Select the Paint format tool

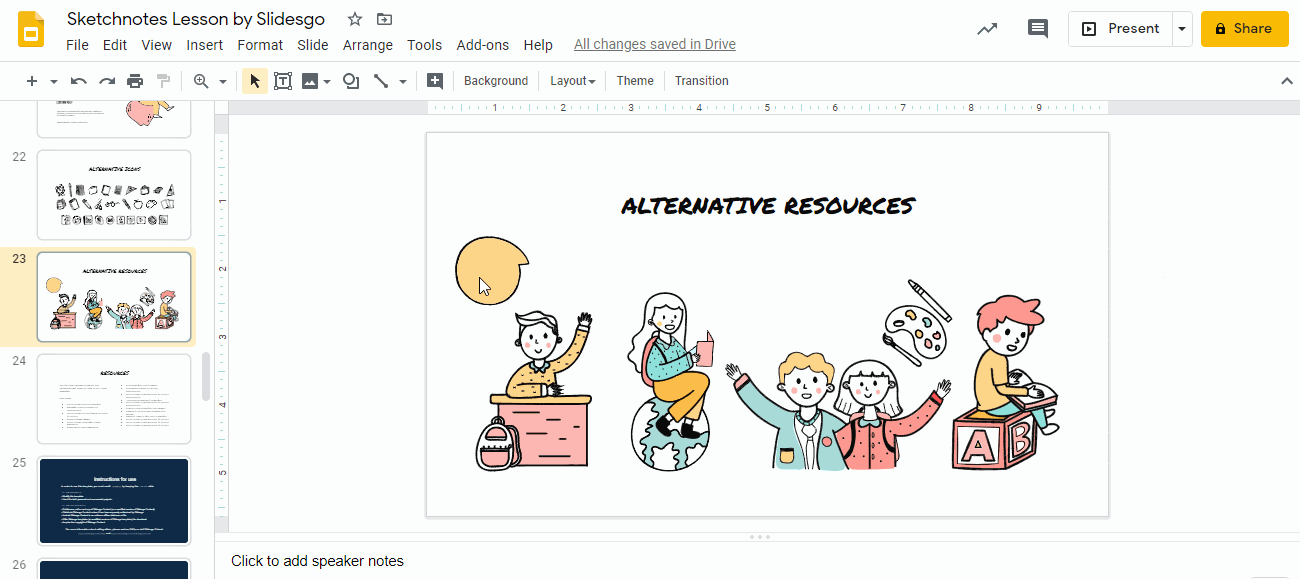pyautogui.click(x=163, y=81)
